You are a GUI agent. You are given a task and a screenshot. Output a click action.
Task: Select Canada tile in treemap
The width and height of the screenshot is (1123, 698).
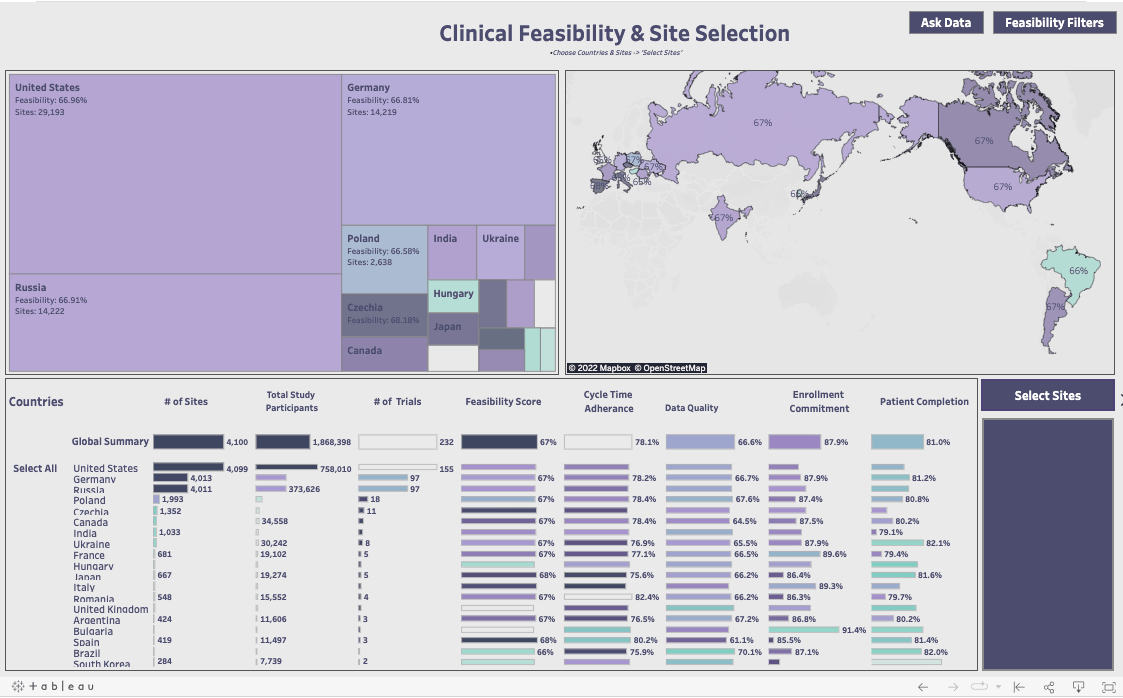point(385,354)
